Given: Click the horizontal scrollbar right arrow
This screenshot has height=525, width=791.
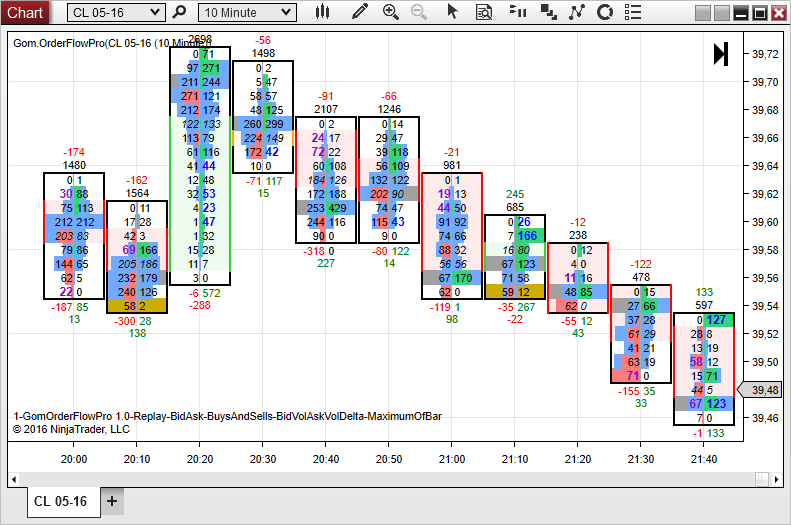Looking at the screenshot, I should [x=776, y=479].
